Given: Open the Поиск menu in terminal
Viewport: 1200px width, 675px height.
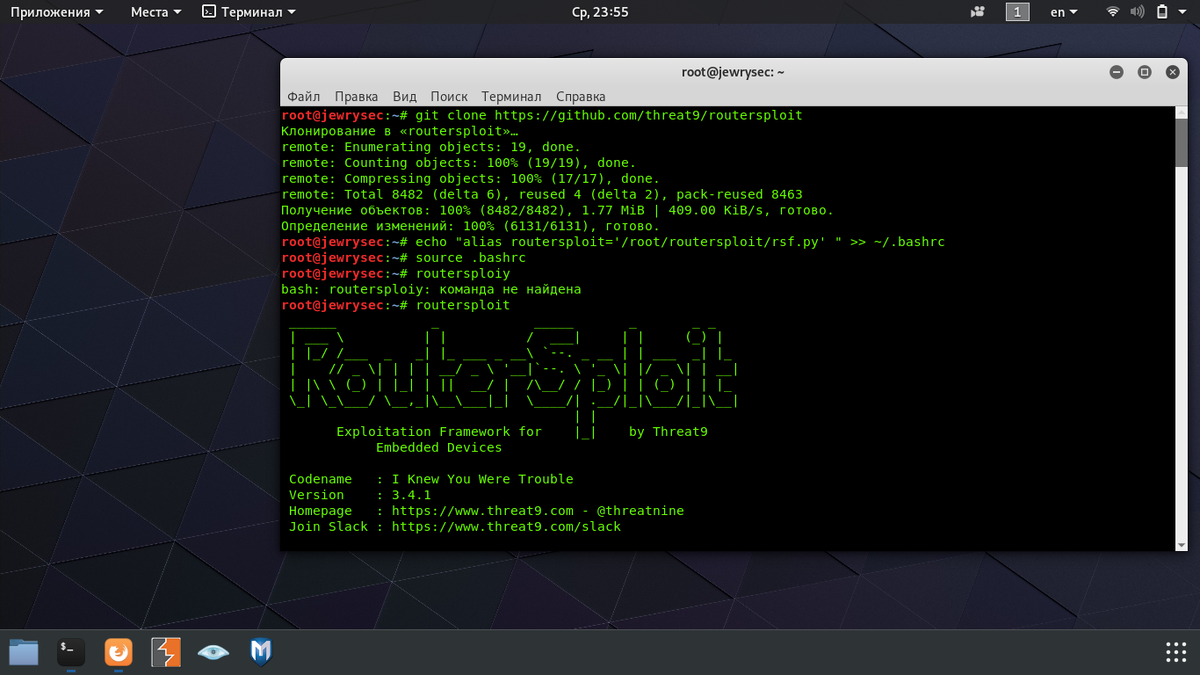Looking at the screenshot, I should pyautogui.click(x=449, y=97).
